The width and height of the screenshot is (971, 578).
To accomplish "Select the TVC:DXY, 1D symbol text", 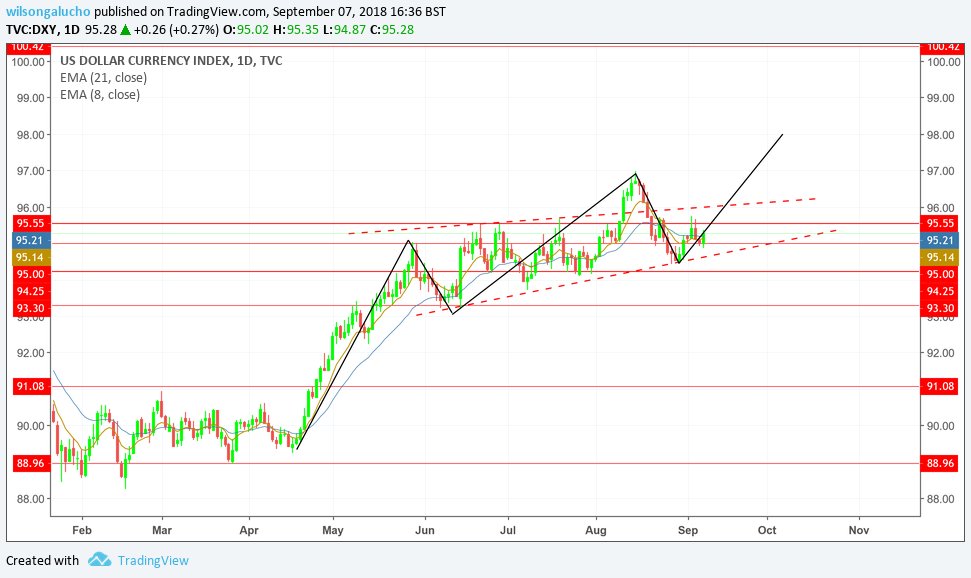I will 43,30.
